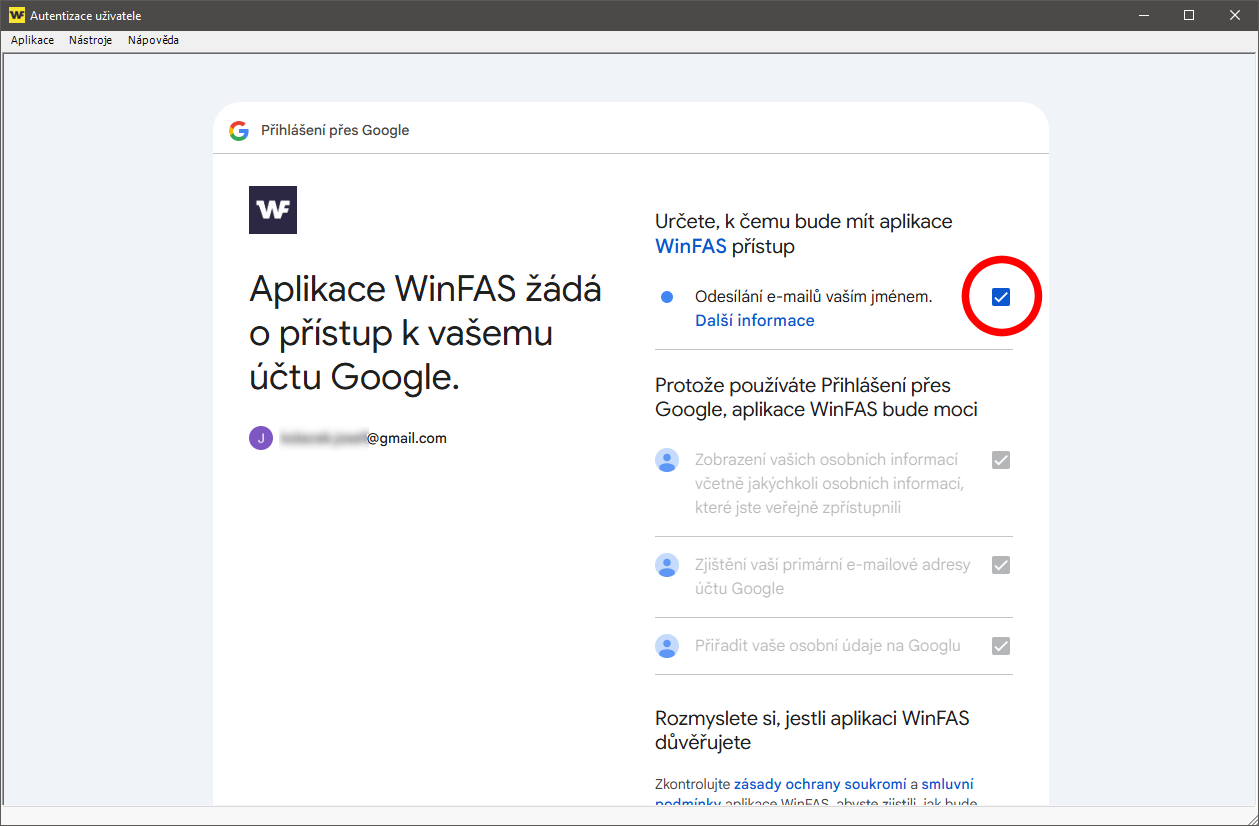Click the person icon beside Zjištění vaší primární e-mailové adresy
Image resolution: width=1259 pixels, height=826 pixels.
(x=667, y=565)
